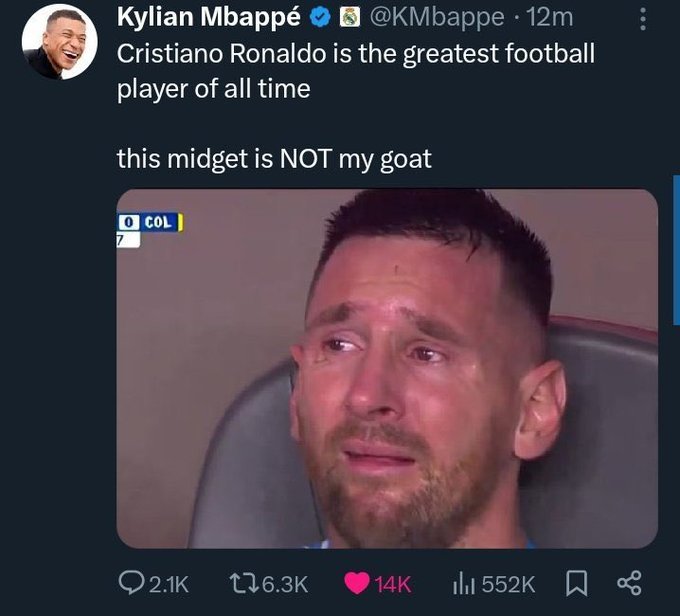Image resolution: width=680 pixels, height=616 pixels.
Task: Open the views bar-chart analytics icon
Action: coord(463,582)
